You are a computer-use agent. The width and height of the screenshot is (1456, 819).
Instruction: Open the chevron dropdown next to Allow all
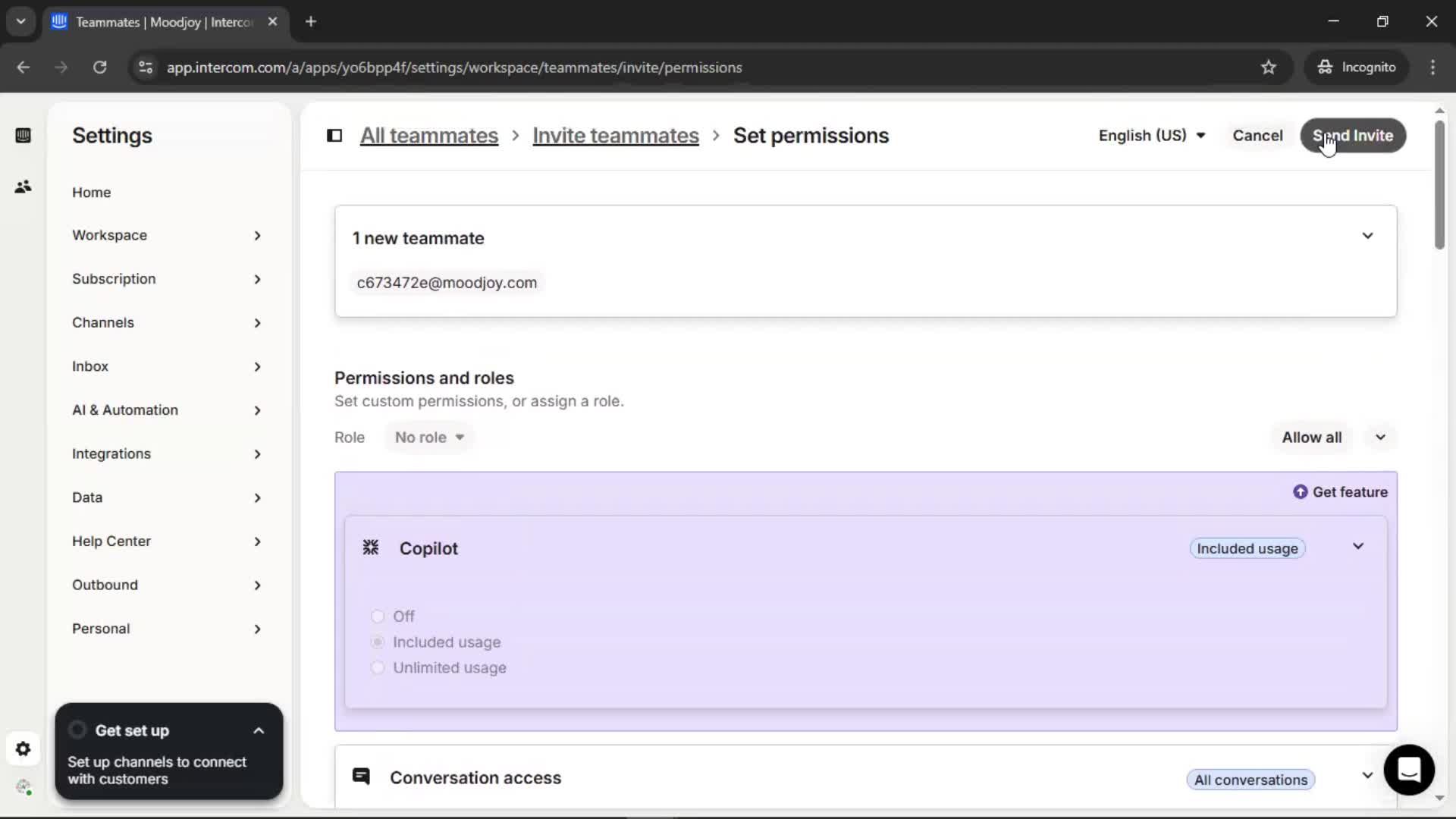coord(1380,438)
